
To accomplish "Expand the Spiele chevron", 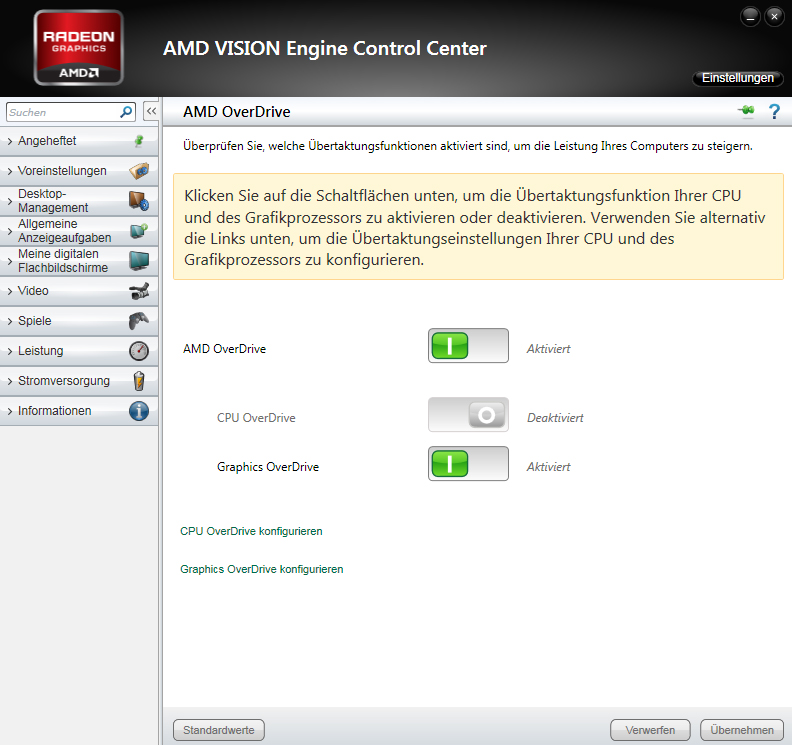I will [10, 321].
